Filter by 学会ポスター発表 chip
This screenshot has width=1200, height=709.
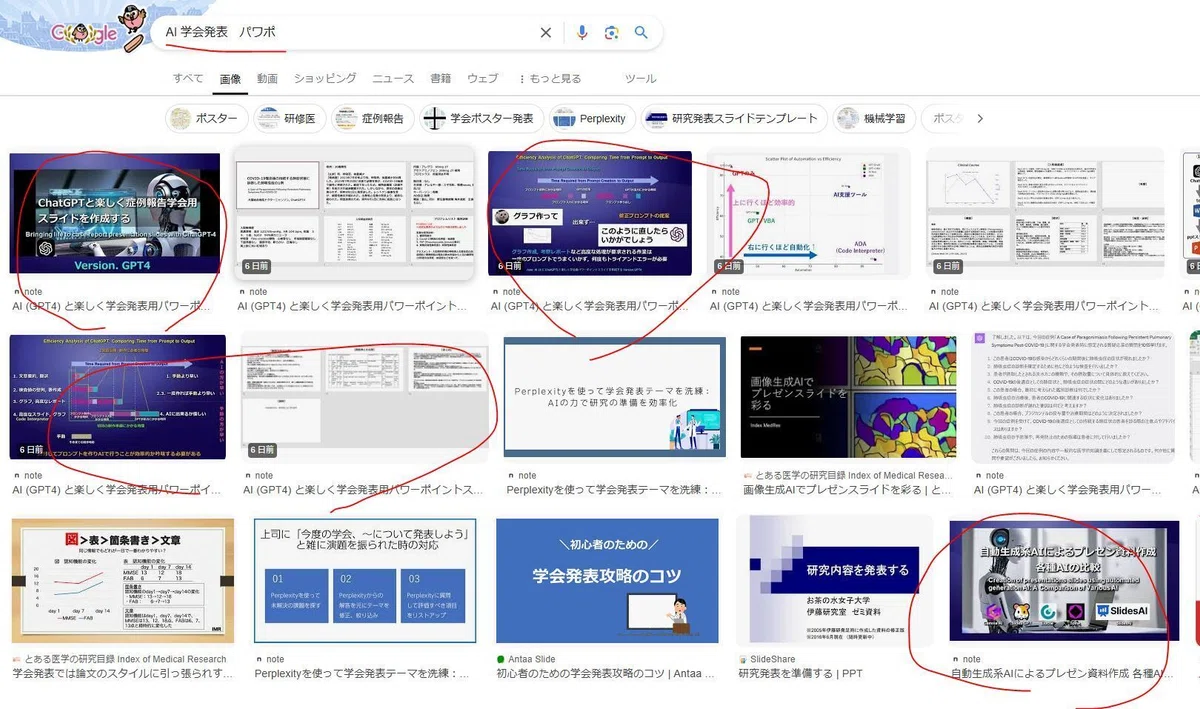[481, 118]
